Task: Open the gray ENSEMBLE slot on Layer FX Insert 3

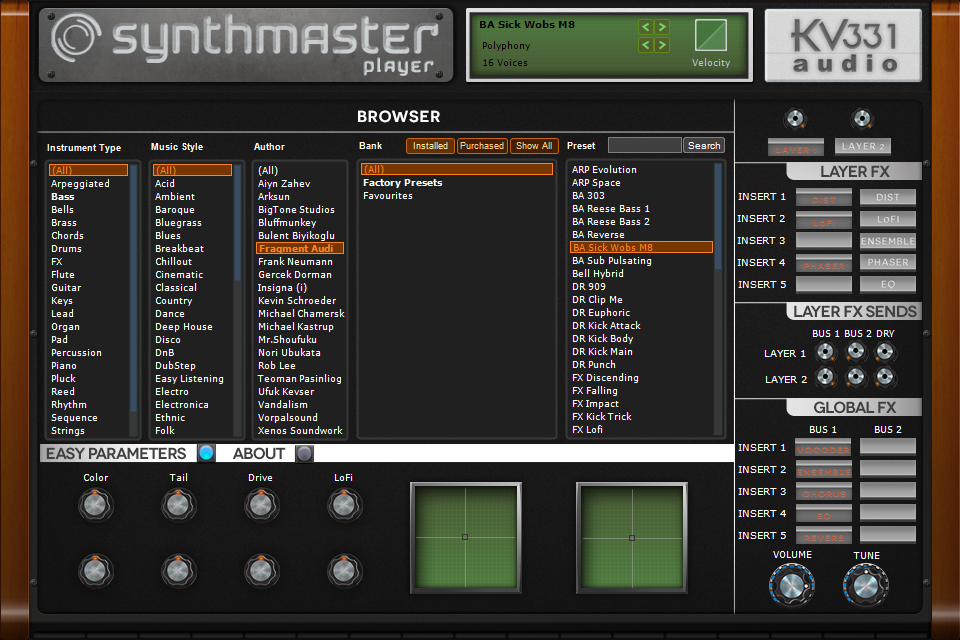Action: coord(888,241)
